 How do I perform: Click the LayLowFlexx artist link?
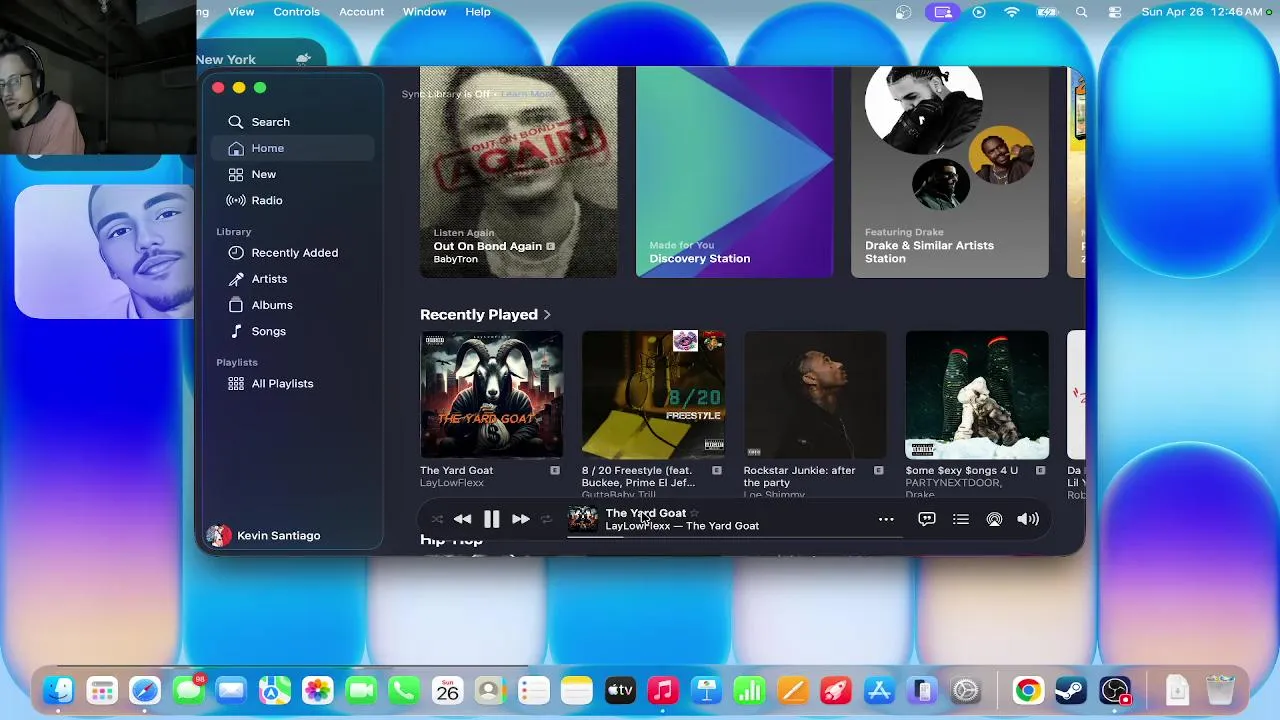[x=452, y=483]
